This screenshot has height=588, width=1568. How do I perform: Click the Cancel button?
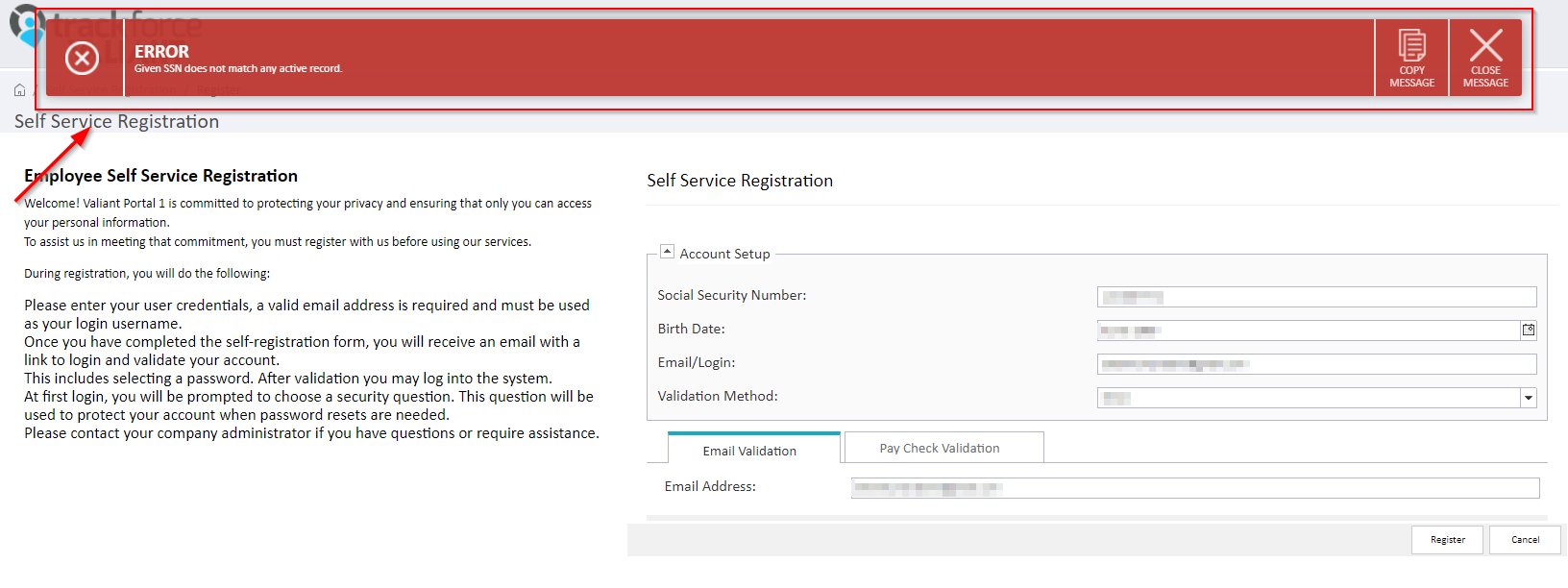pos(1525,540)
